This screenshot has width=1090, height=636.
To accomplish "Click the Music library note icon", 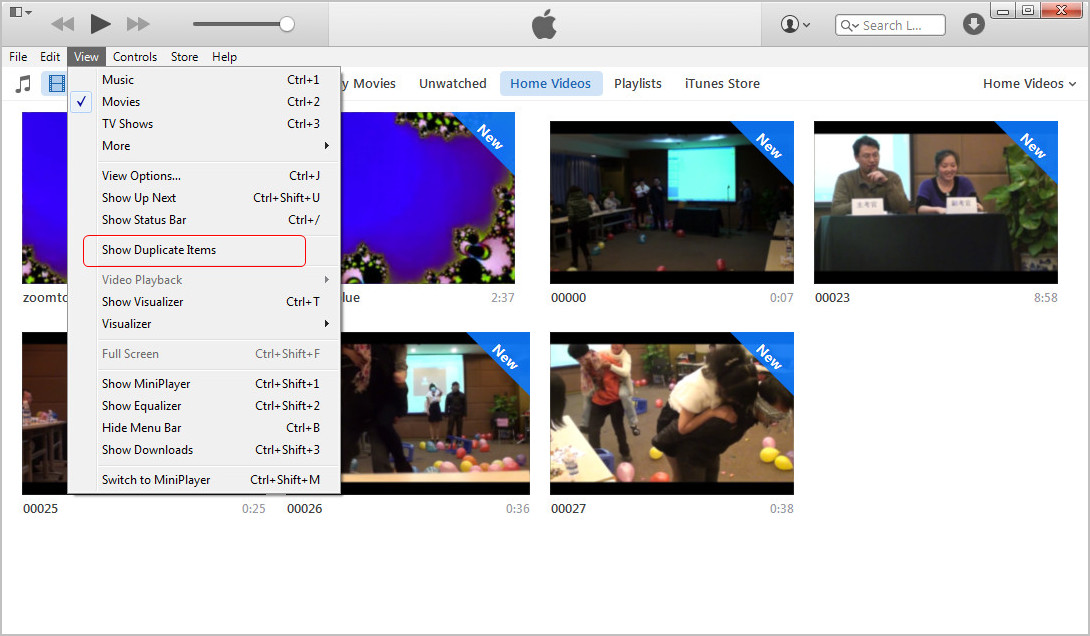I will 24,84.
